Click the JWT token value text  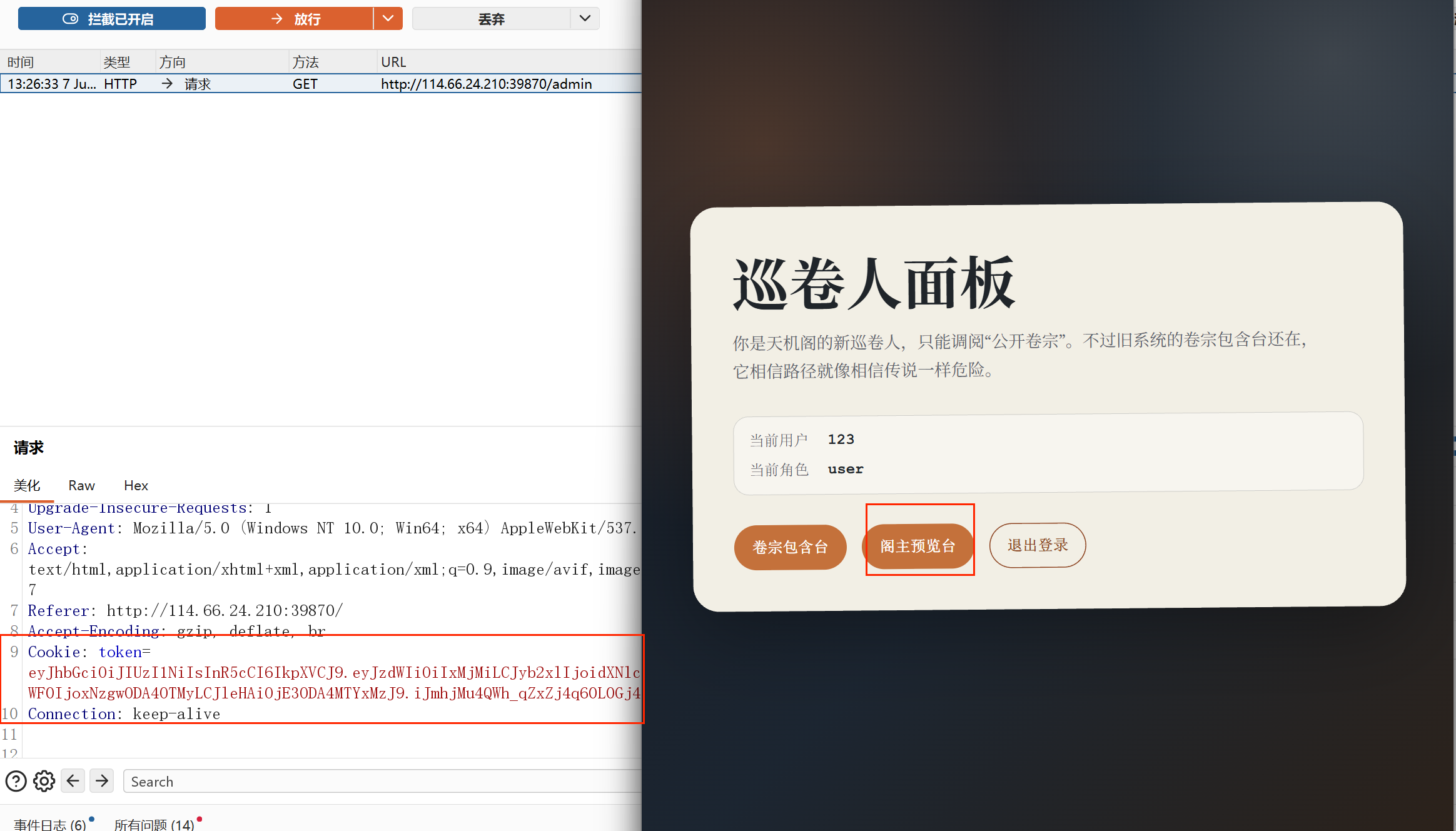coord(335,683)
